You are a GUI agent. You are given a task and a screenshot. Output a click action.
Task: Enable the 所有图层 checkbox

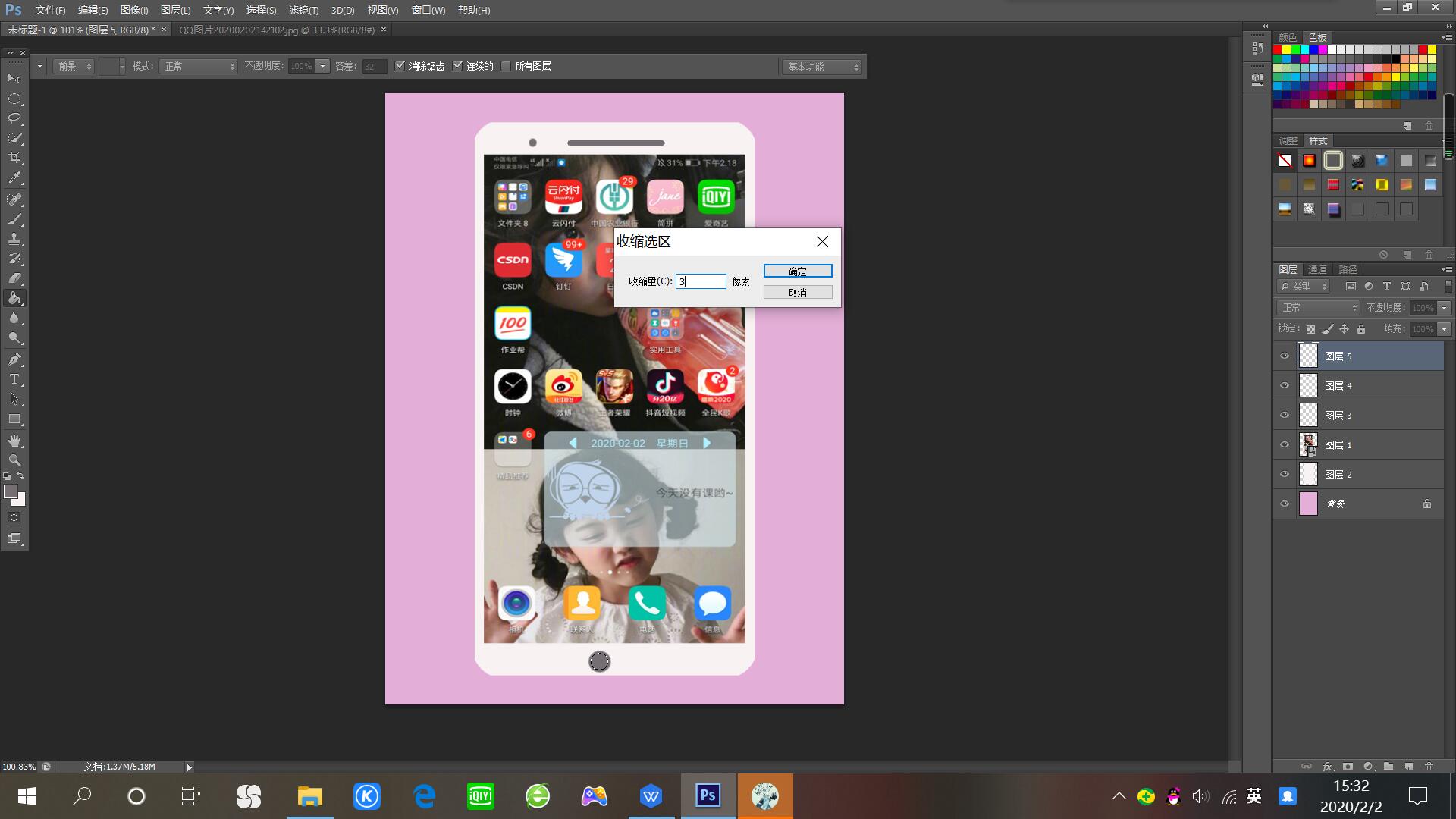tap(506, 66)
